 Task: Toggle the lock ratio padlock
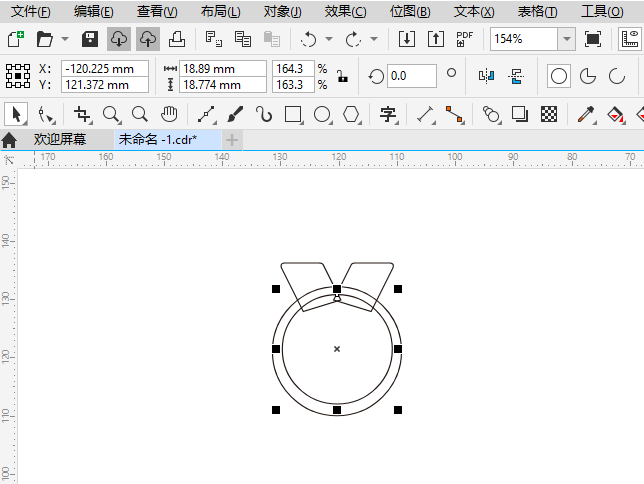pyautogui.click(x=343, y=76)
